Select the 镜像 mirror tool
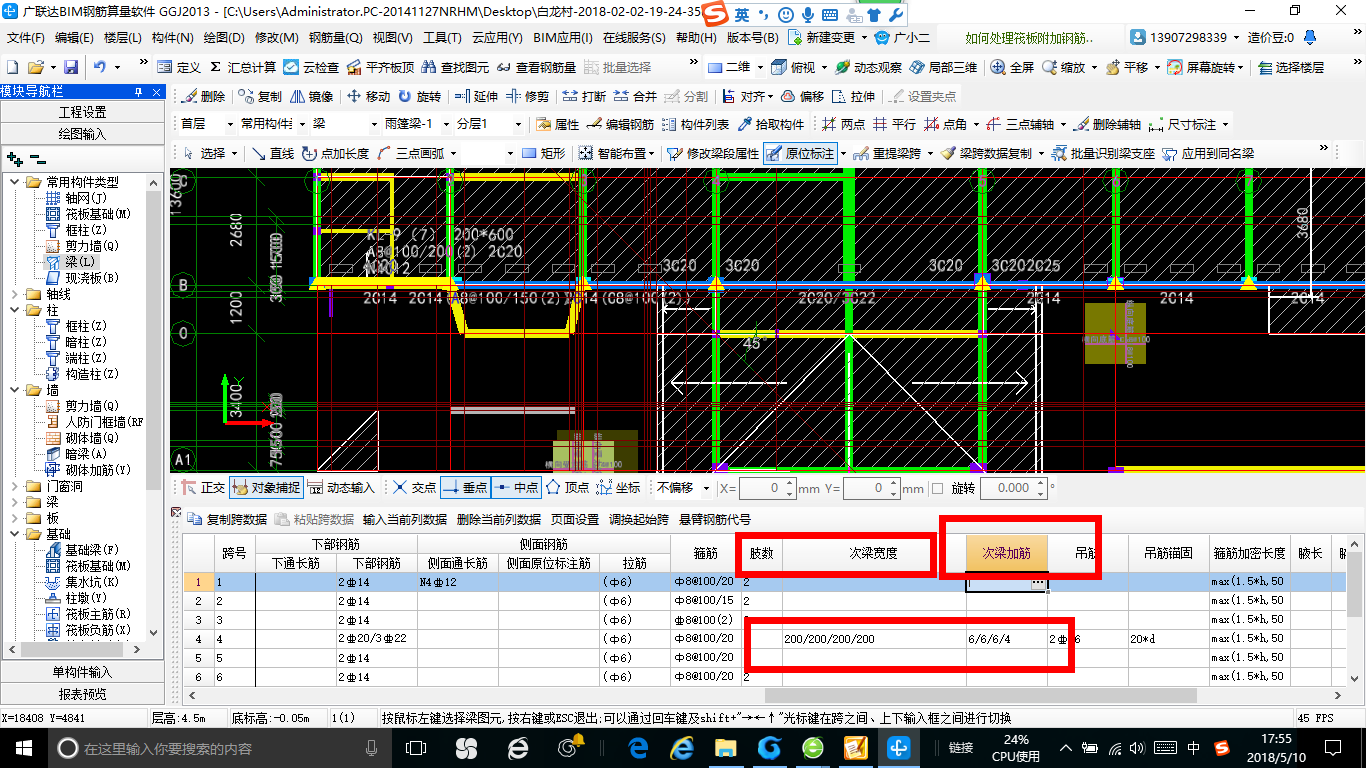Image resolution: width=1366 pixels, height=768 pixels. (x=312, y=96)
